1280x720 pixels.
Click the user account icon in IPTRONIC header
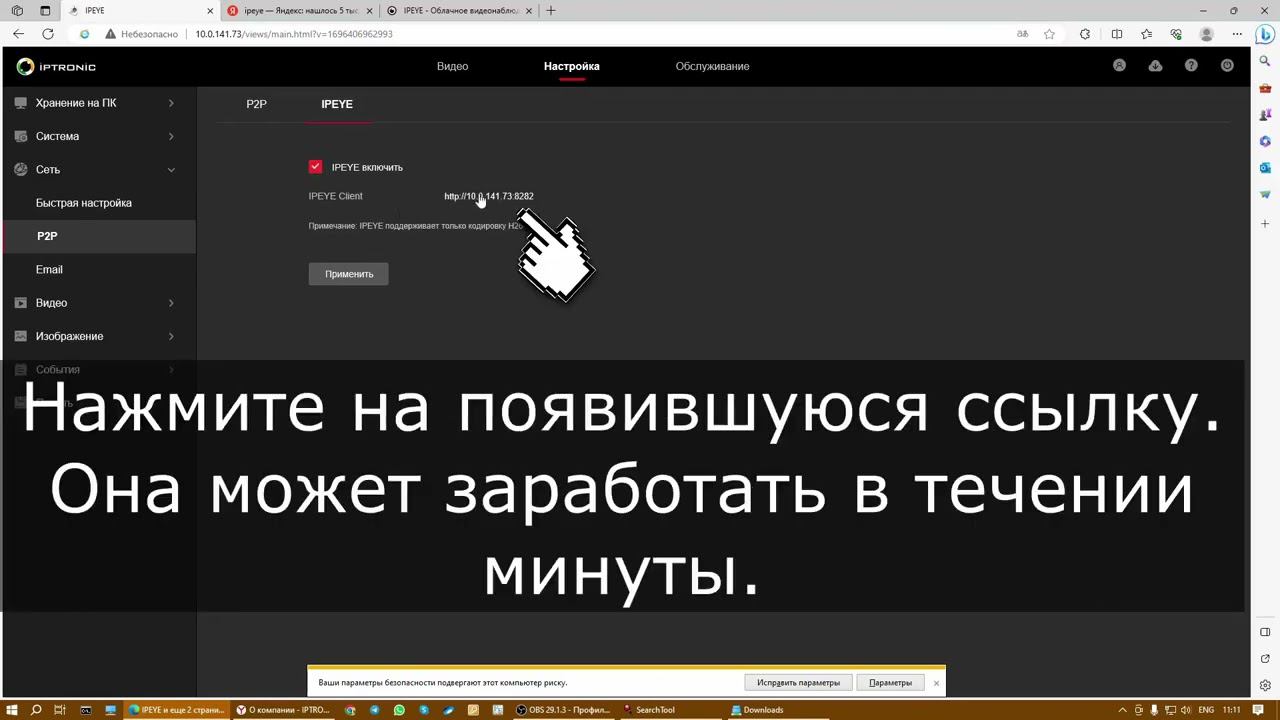tap(1119, 66)
